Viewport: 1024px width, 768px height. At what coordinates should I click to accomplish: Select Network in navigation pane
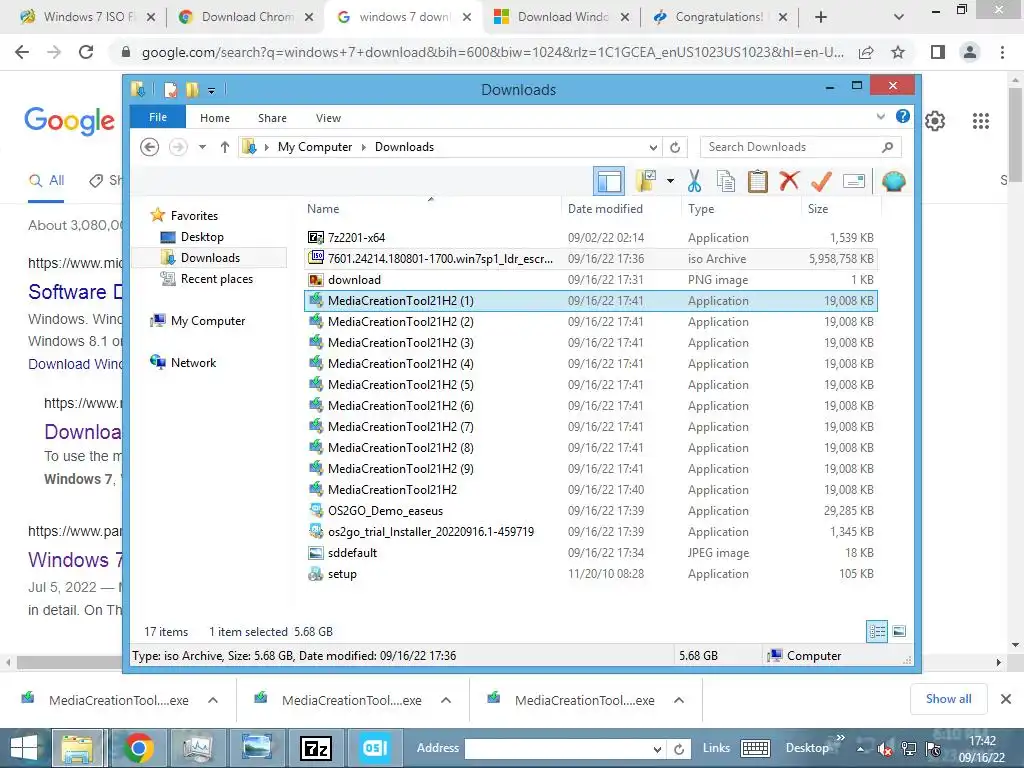tap(193, 362)
